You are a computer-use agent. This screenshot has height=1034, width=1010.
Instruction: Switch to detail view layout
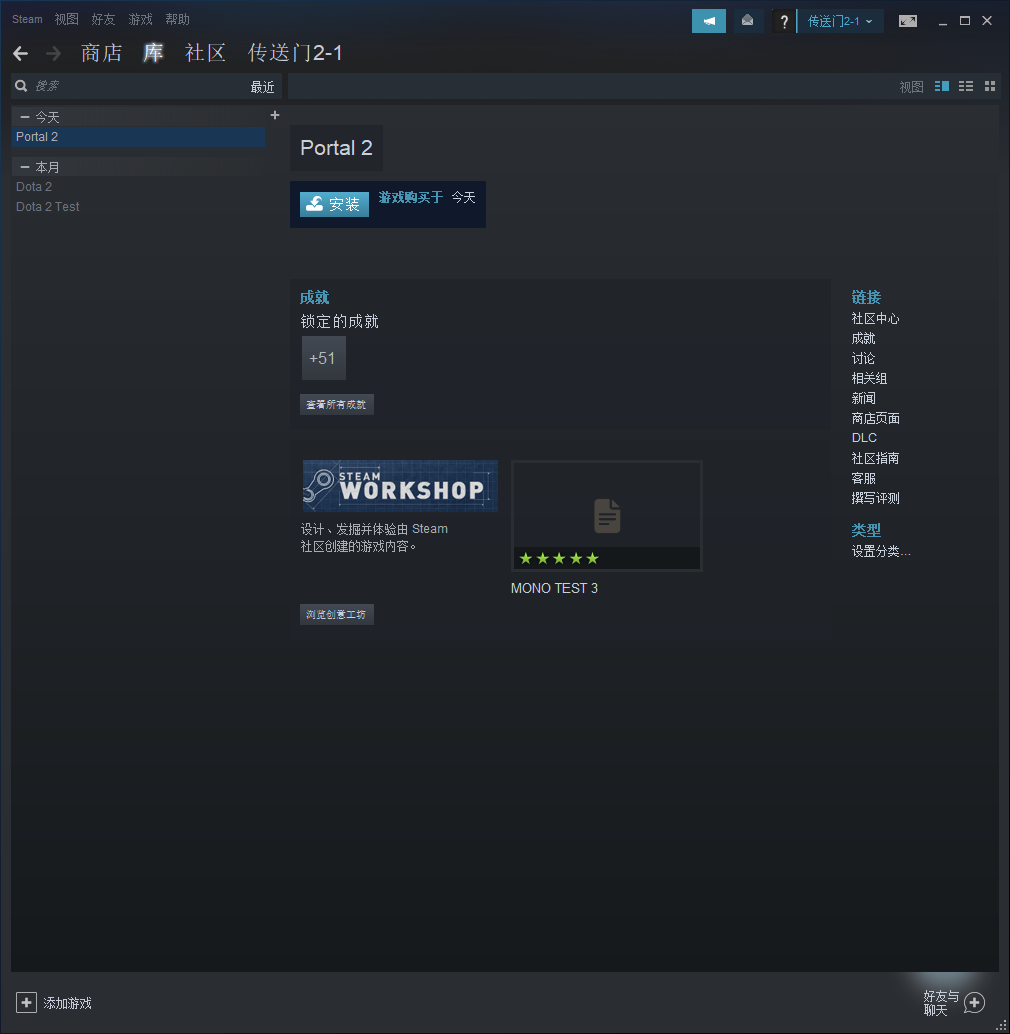[x=942, y=86]
